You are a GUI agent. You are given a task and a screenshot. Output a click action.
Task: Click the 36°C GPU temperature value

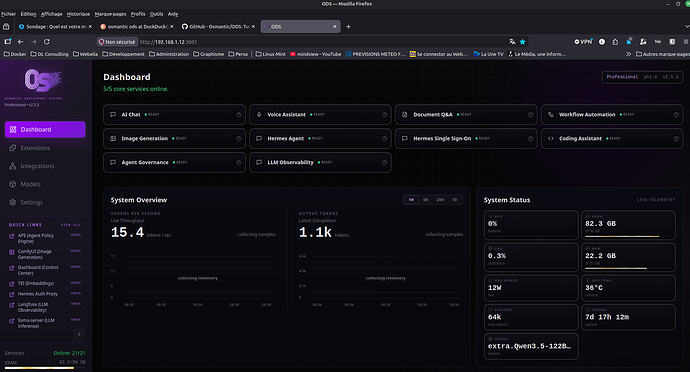click(594, 287)
